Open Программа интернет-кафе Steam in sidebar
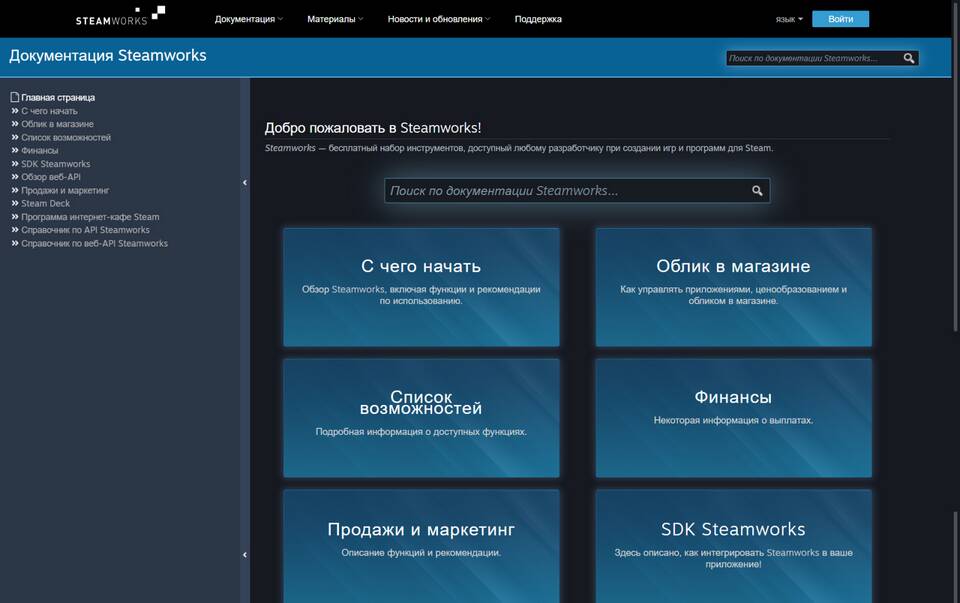The height and width of the screenshot is (603, 960). [90, 217]
